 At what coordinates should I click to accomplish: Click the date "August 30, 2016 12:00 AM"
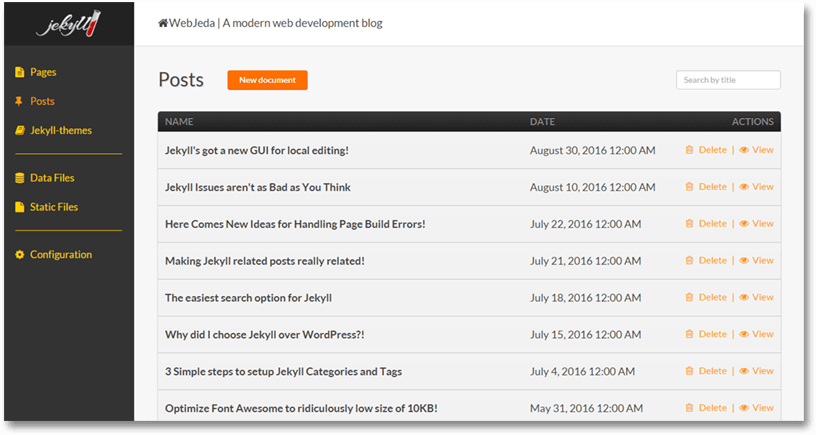click(593, 150)
